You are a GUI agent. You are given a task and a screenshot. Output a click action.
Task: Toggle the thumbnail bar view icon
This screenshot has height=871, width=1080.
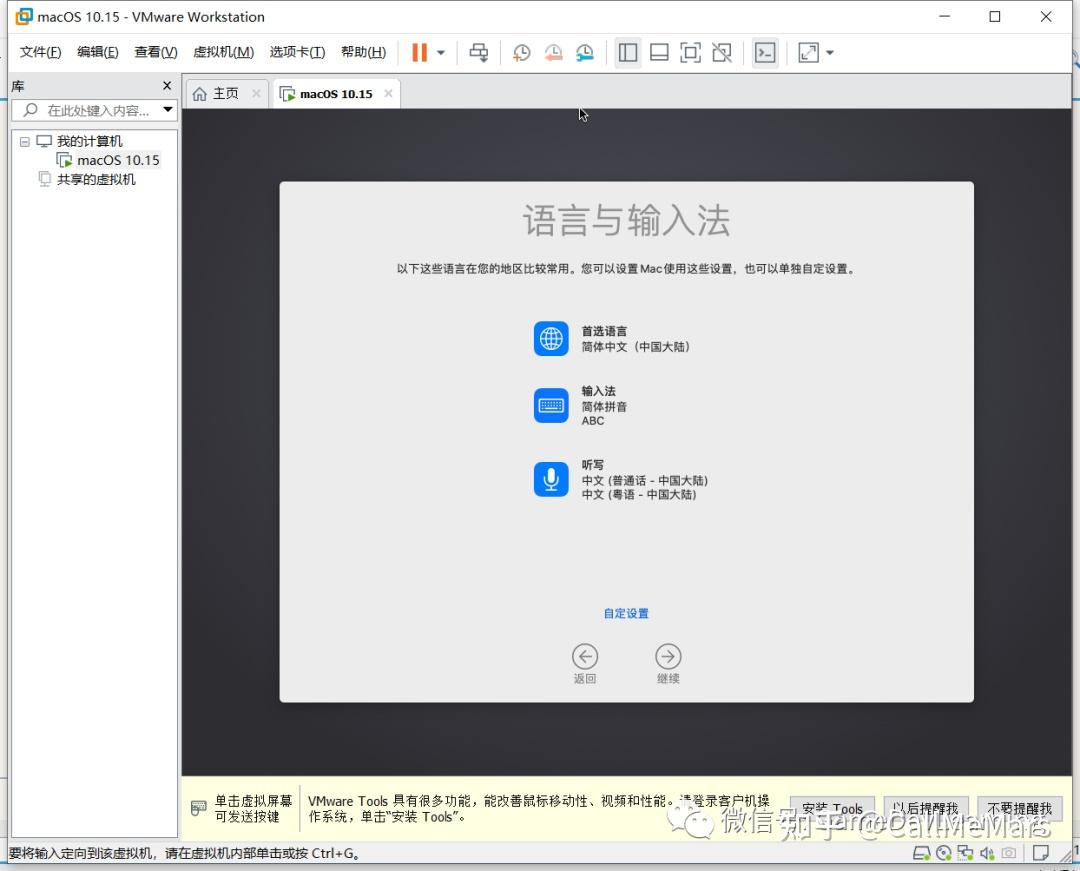659,52
